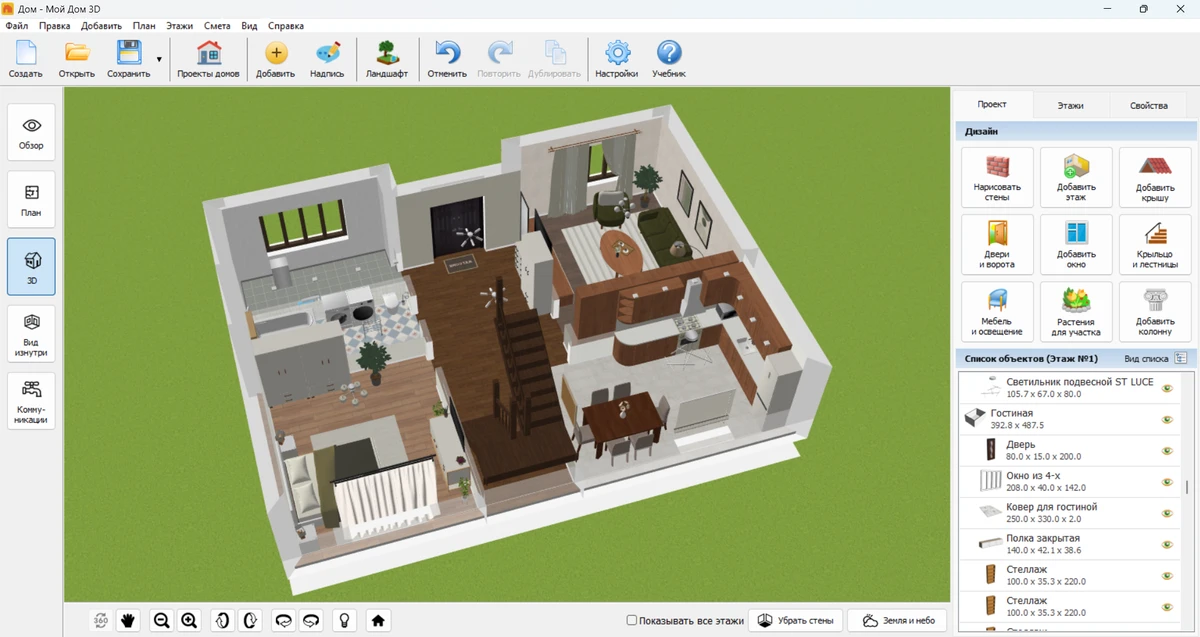Switch list mode via Вид списка icon
This screenshot has height=637, width=1200.
point(1181,358)
